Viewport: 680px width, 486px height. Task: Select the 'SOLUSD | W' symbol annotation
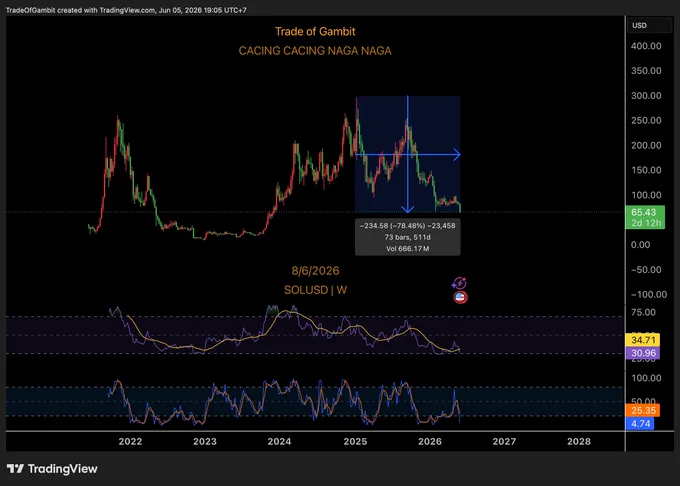pos(315,290)
